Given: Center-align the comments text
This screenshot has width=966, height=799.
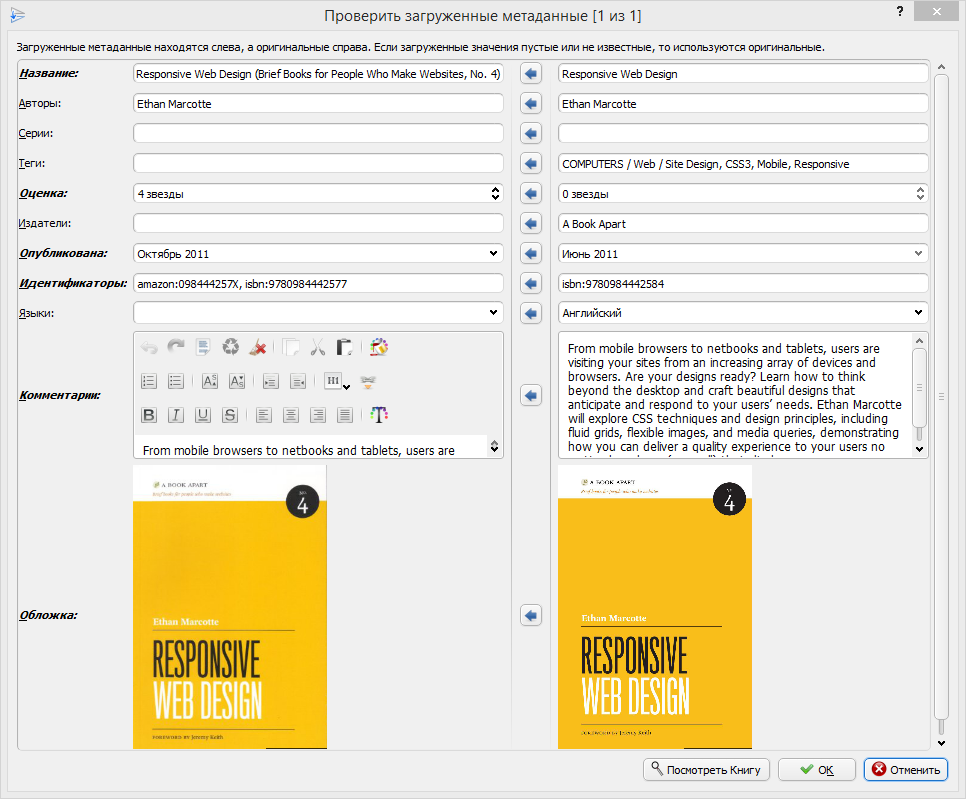Looking at the screenshot, I should 290,415.
